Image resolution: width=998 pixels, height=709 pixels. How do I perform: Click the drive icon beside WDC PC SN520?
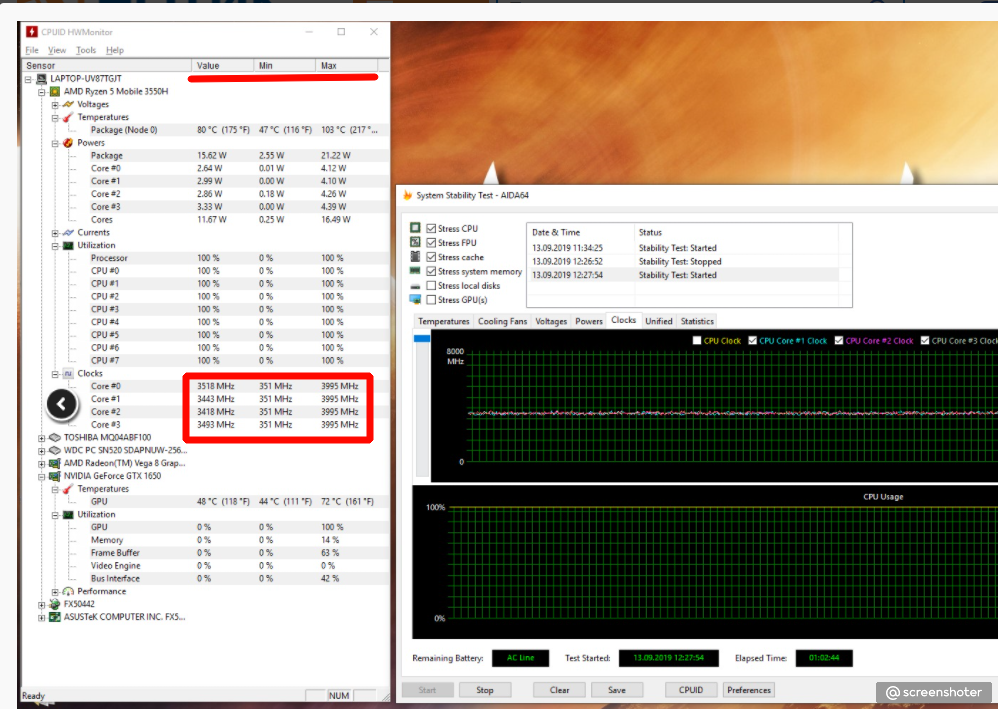pos(55,450)
